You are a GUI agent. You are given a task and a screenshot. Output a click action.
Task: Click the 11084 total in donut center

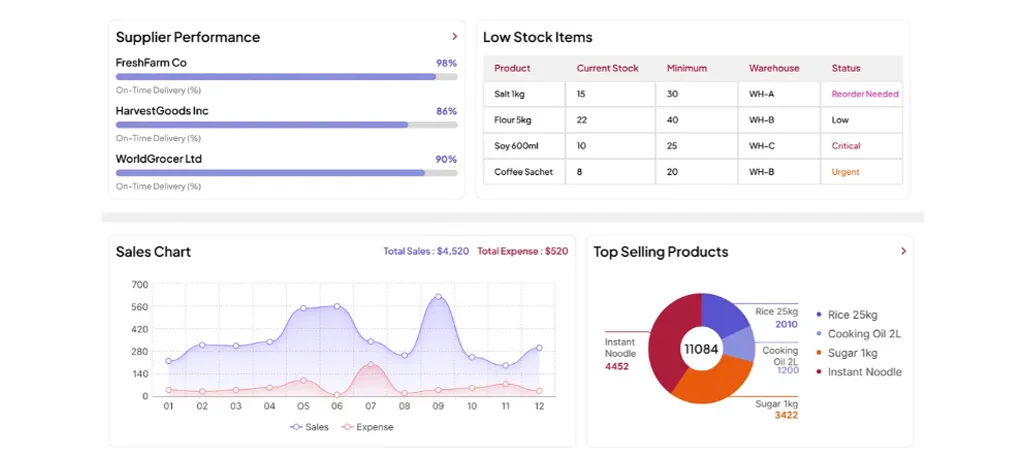(x=701, y=349)
